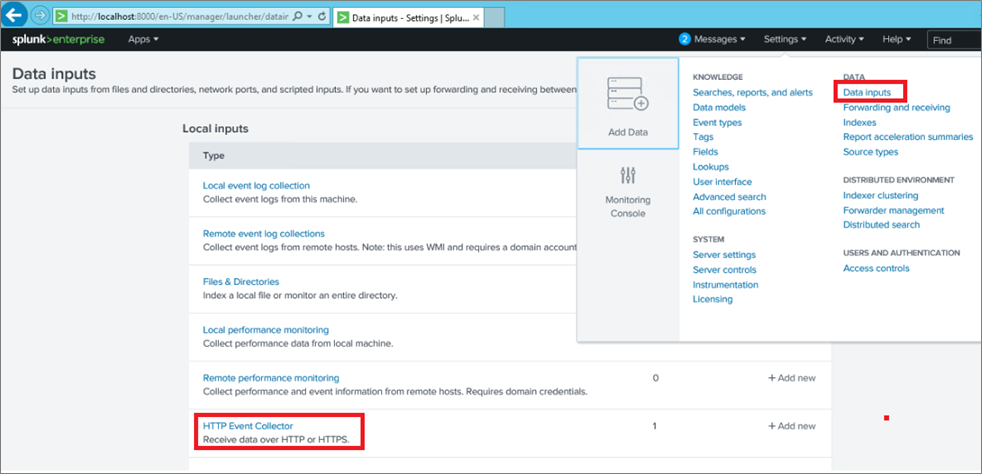Open Instrumentation settings
Image resolution: width=982 pixels, height=474 pixels.
(x=725, y=284)
